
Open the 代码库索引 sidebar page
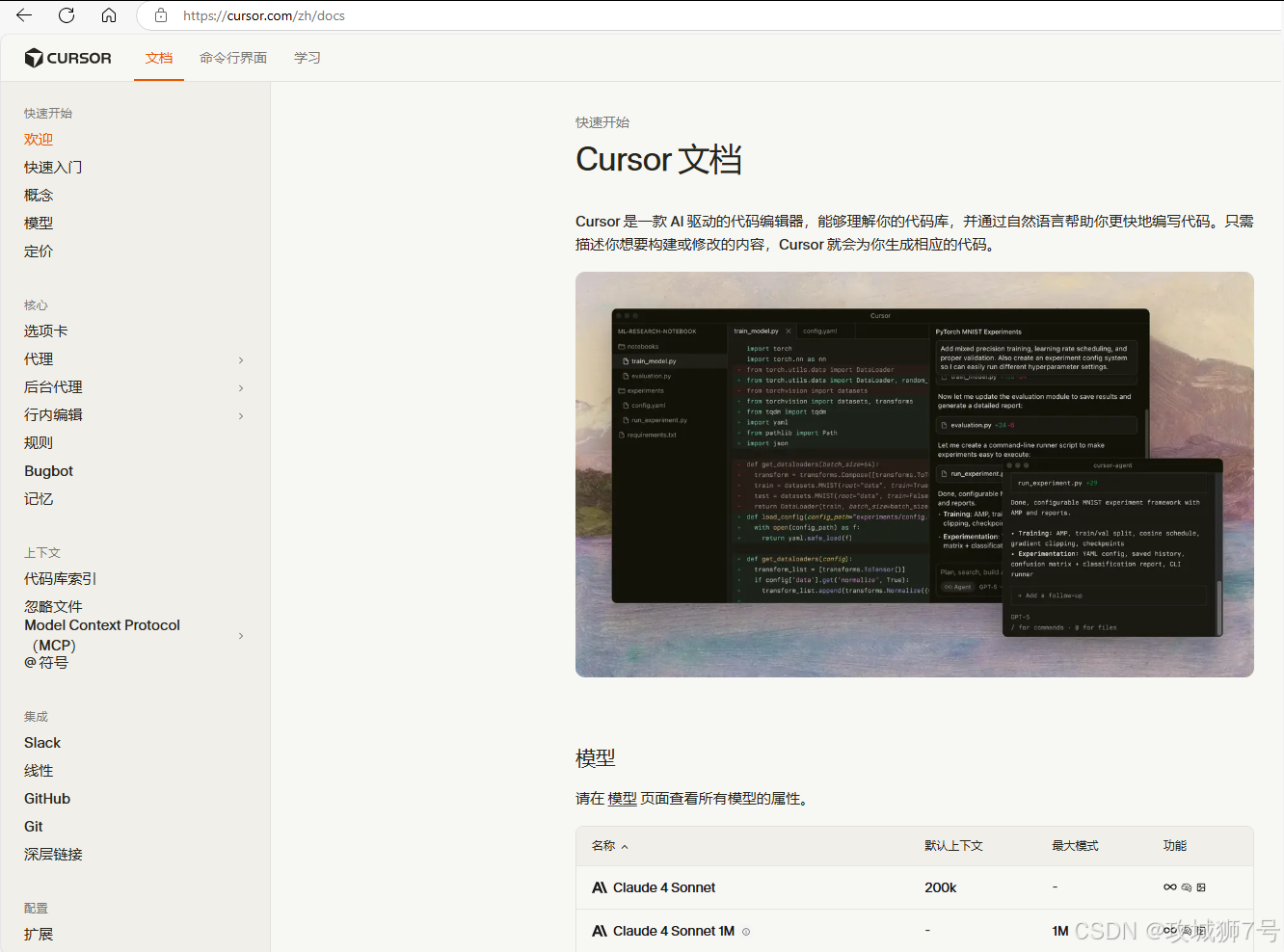(x=61, y=579)
